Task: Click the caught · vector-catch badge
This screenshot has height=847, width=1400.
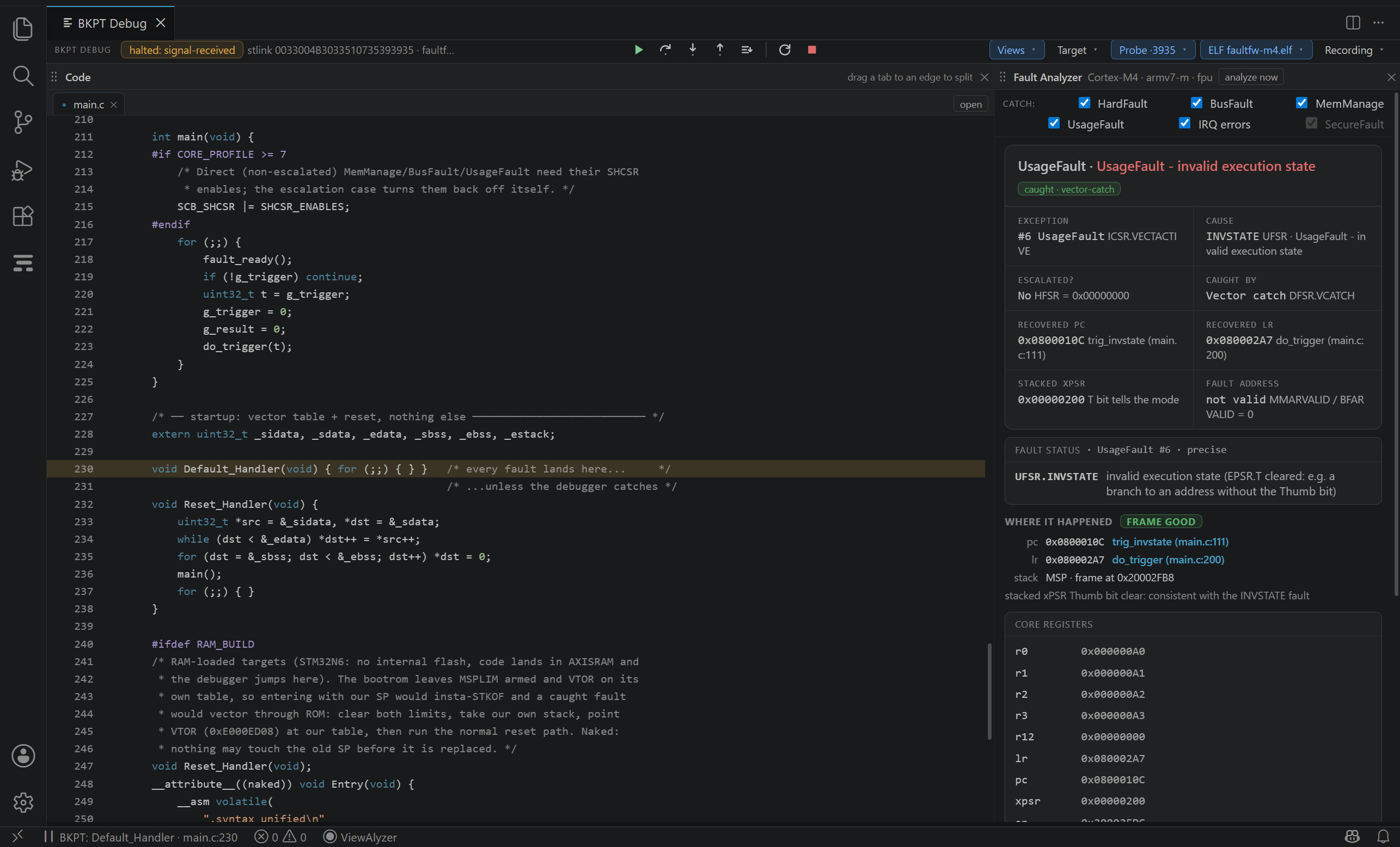Action: (x=1069, y=189)
